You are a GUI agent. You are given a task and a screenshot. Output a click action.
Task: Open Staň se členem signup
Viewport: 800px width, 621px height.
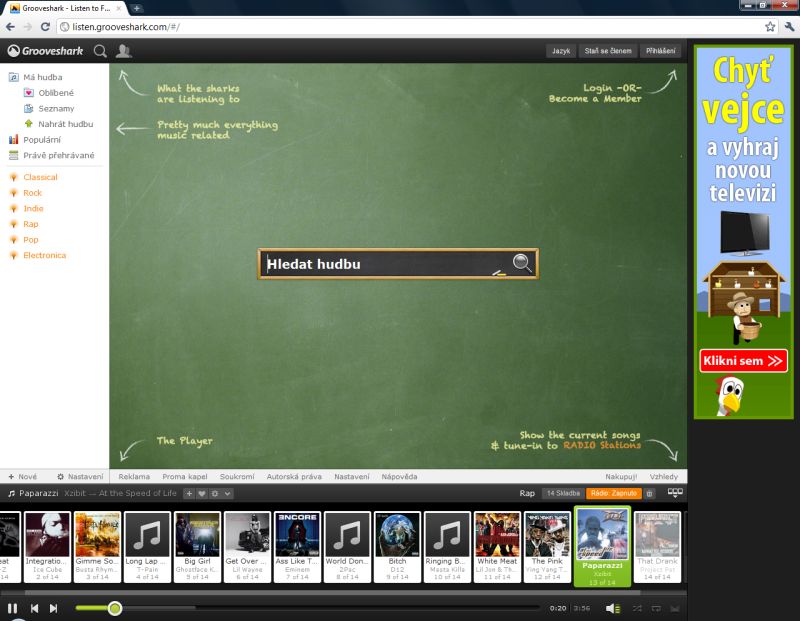click(x=608, y=51)
